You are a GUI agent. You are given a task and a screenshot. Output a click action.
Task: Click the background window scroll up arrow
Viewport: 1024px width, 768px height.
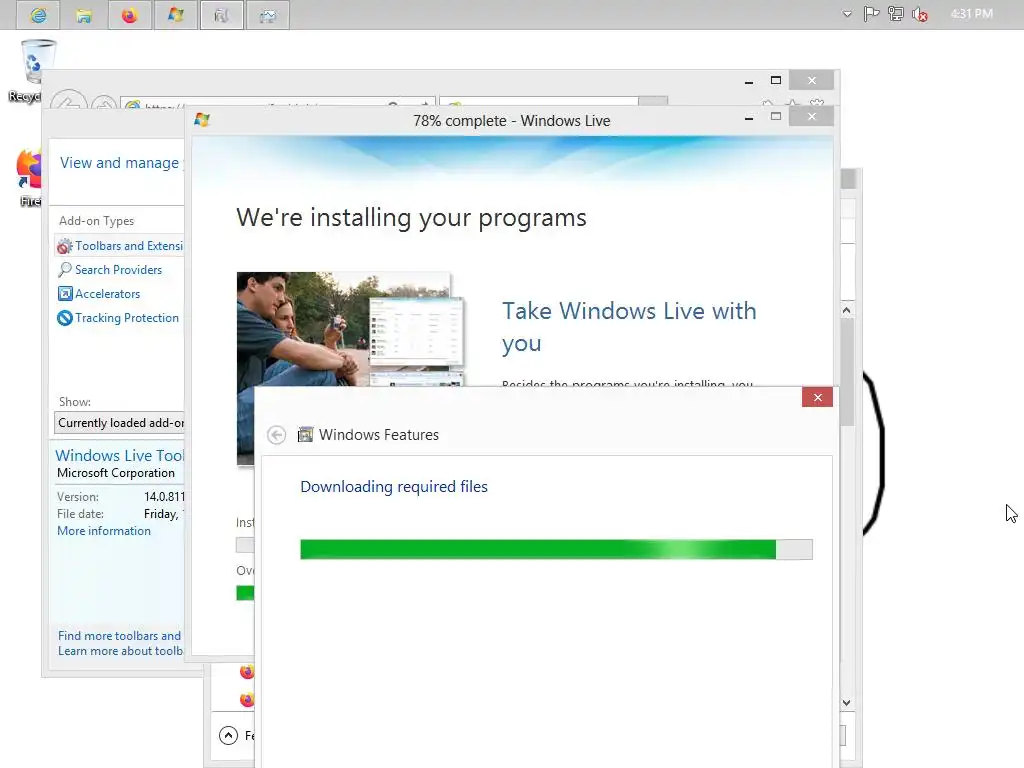click(x=846, y=310)
